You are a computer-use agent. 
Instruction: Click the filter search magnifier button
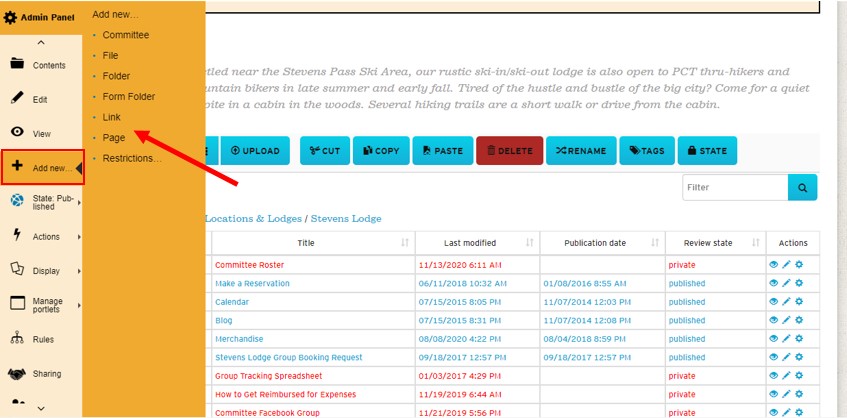tap(802, 187)
